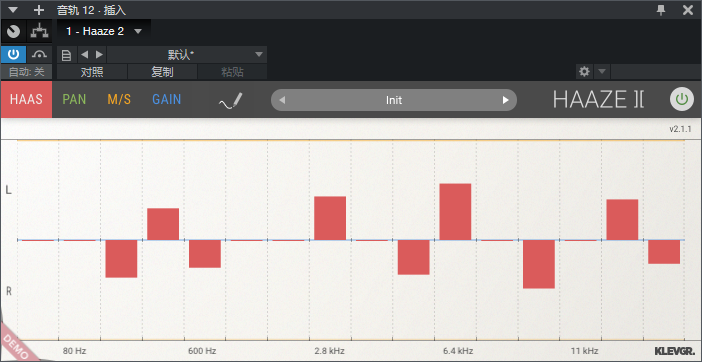Add a new insert with plus icon
Screen dimensions: 702x362
39,10
